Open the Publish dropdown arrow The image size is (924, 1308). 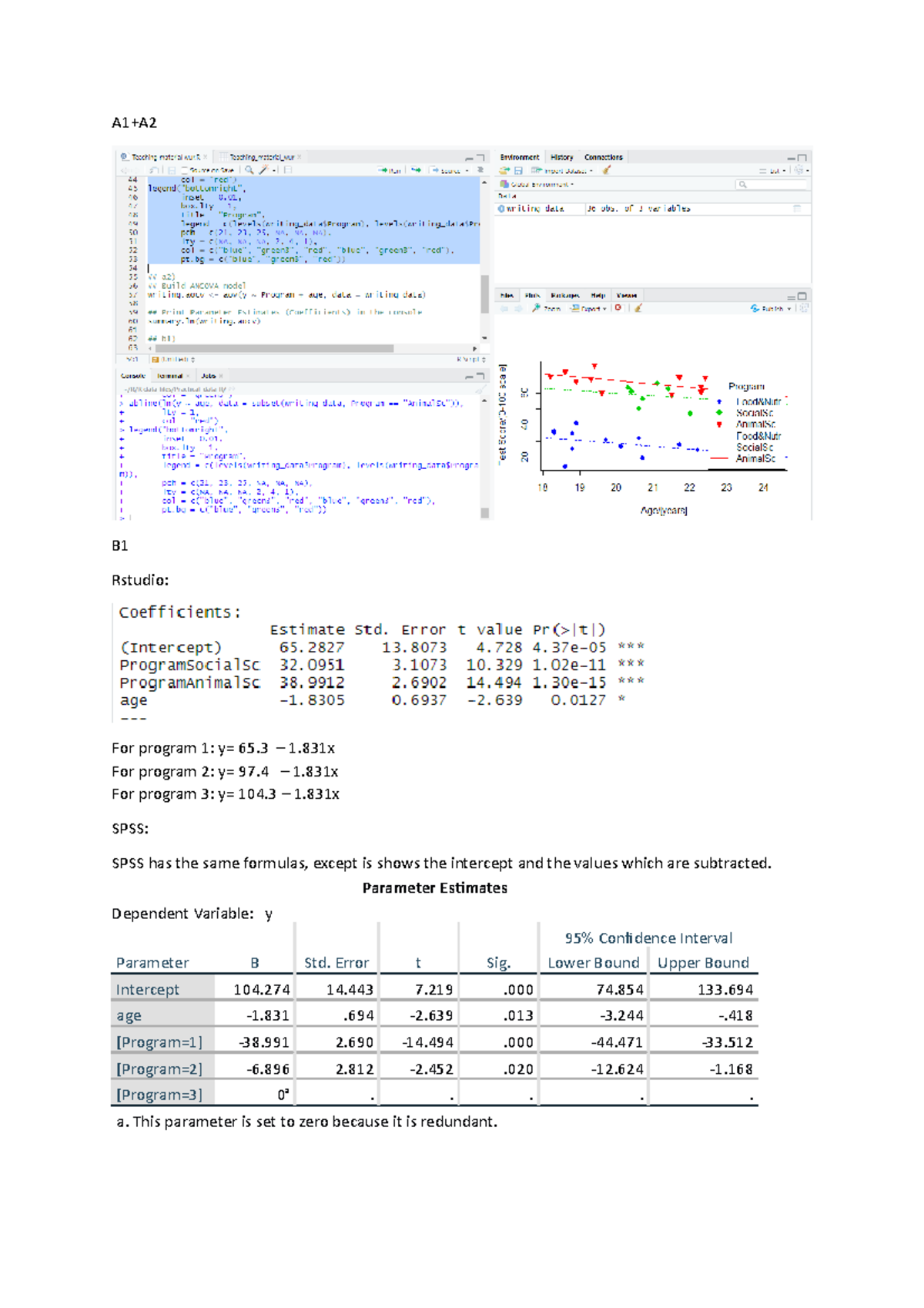pyautogui.click(x=791, y=308)
